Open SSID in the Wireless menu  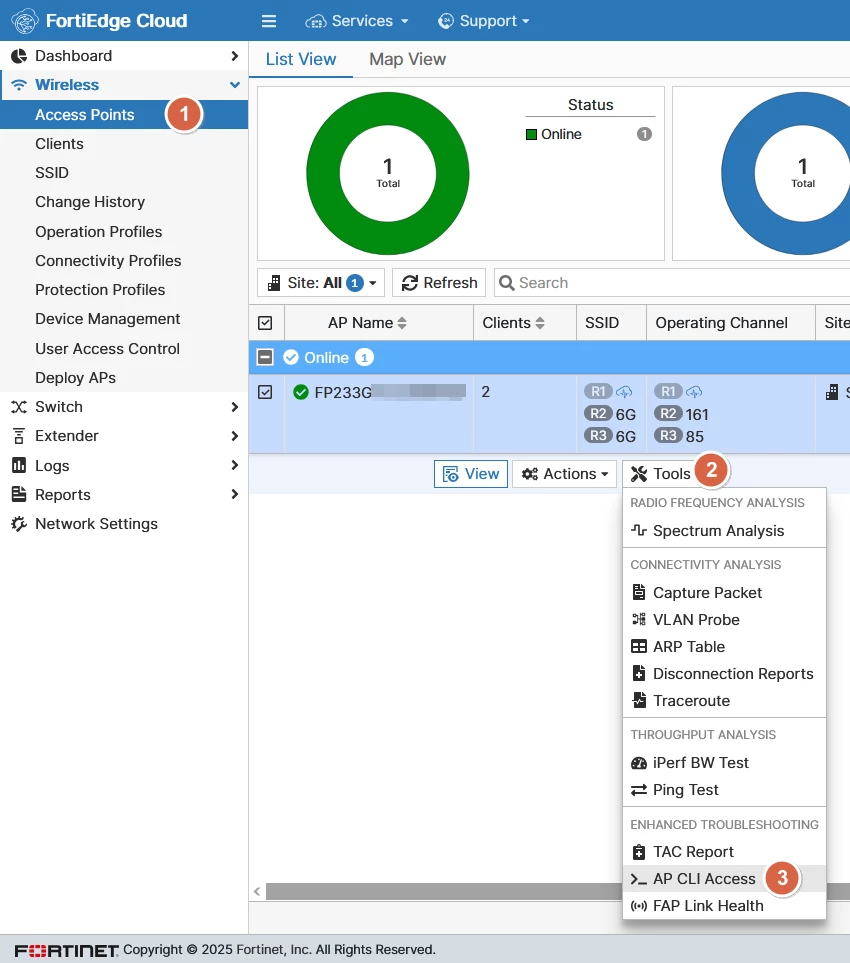click(52, 173)
